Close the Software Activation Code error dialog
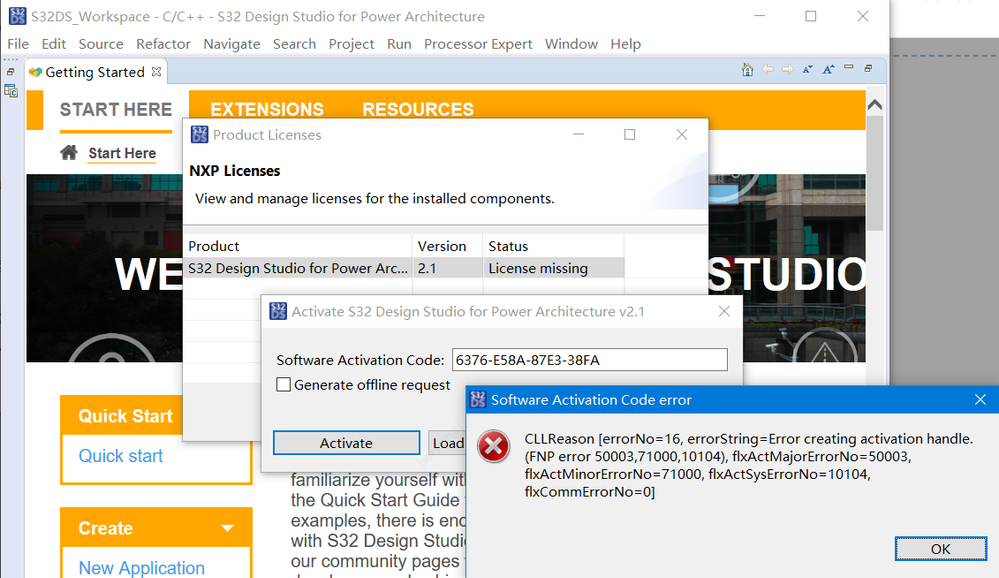The image size is (999, 578). pos(980,400)
